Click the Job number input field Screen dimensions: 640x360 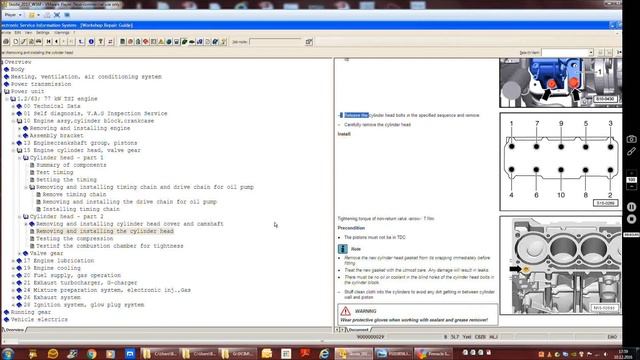(275, 42)
